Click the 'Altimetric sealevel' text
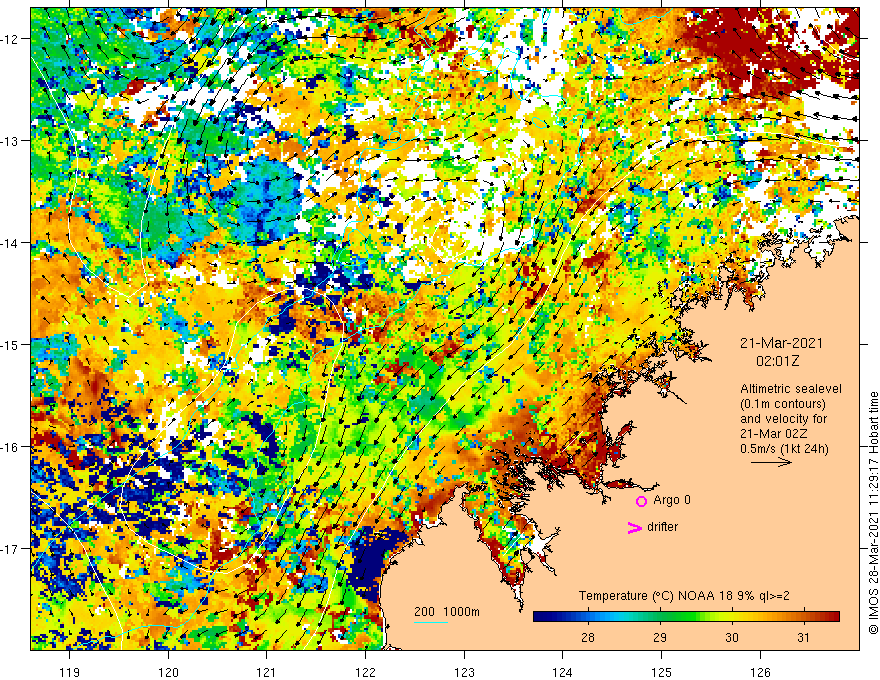 tap(791, 389)
